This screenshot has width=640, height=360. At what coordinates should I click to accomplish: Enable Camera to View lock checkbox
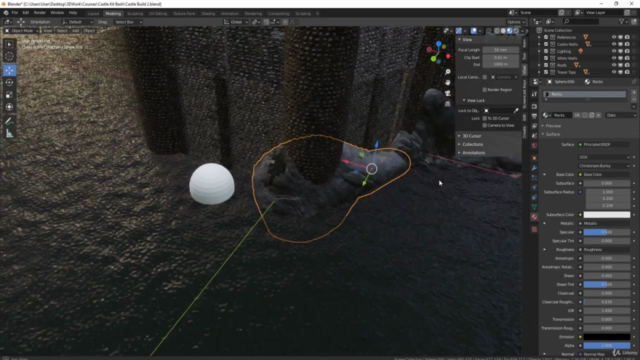tap(484, 125)
